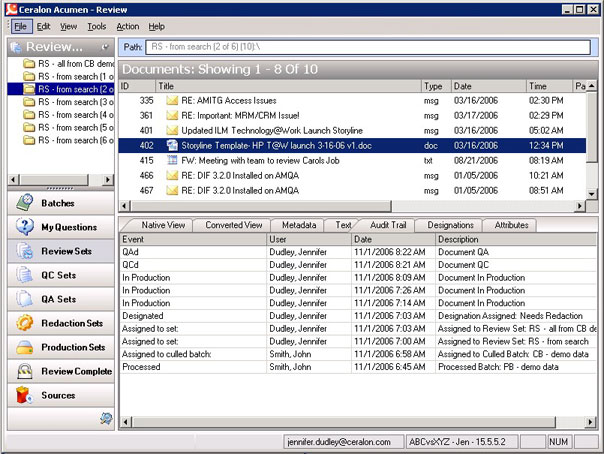Click the Path input field
Viewport: 604px width, 454px height.
click(x=368, y=47)
